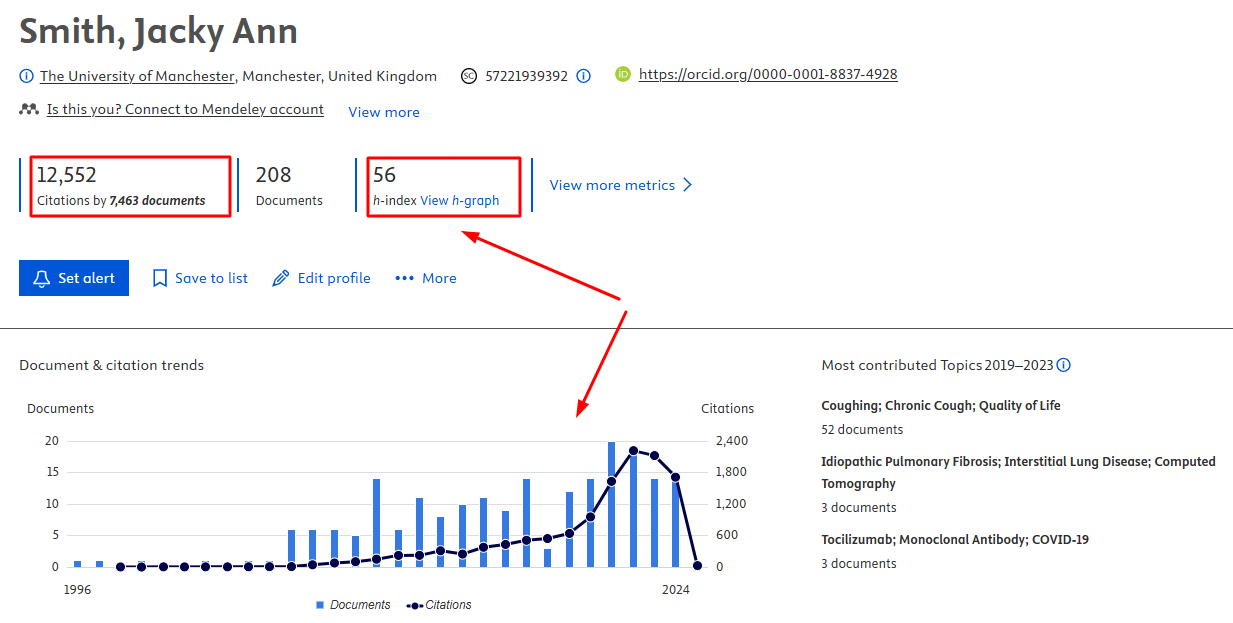Click the bookmark Save to list icon
The width and height of the screenshot is (1233, 623).
pos(160,278)
